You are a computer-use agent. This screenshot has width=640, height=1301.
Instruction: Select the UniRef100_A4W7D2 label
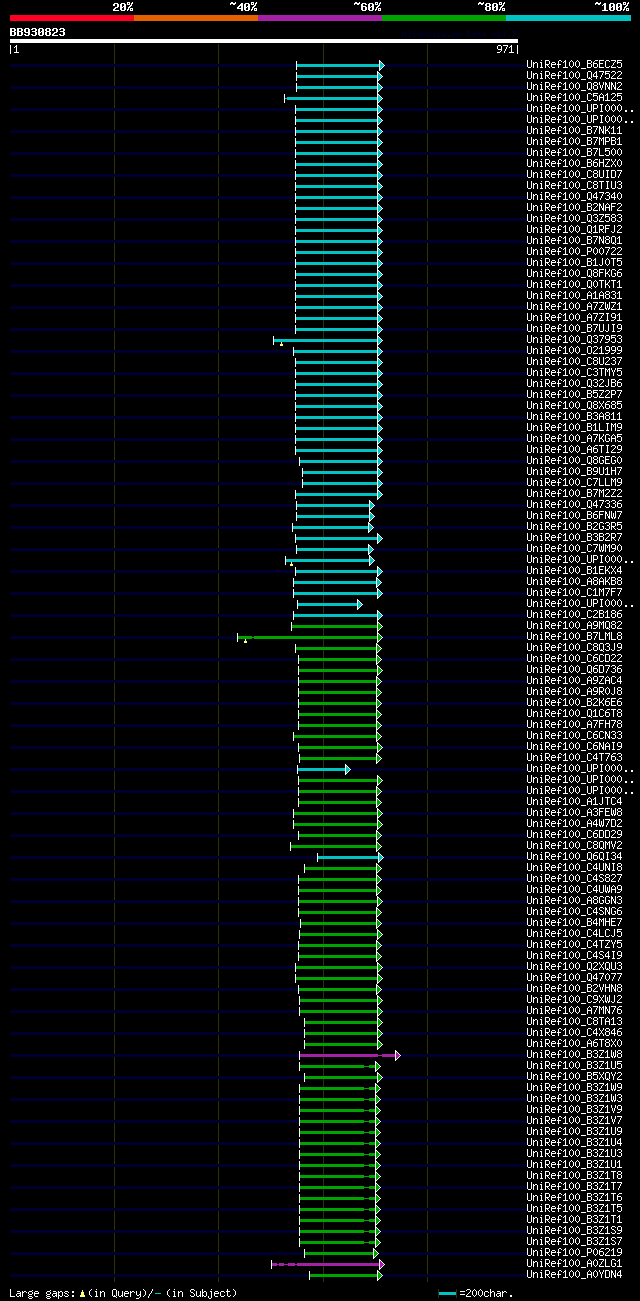574,824
